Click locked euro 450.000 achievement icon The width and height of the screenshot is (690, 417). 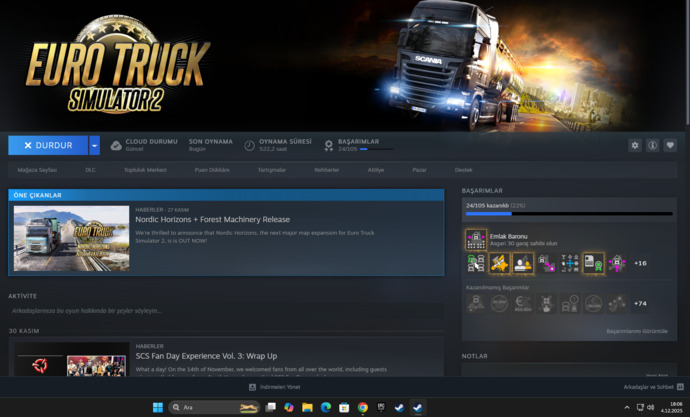(523, 304)
